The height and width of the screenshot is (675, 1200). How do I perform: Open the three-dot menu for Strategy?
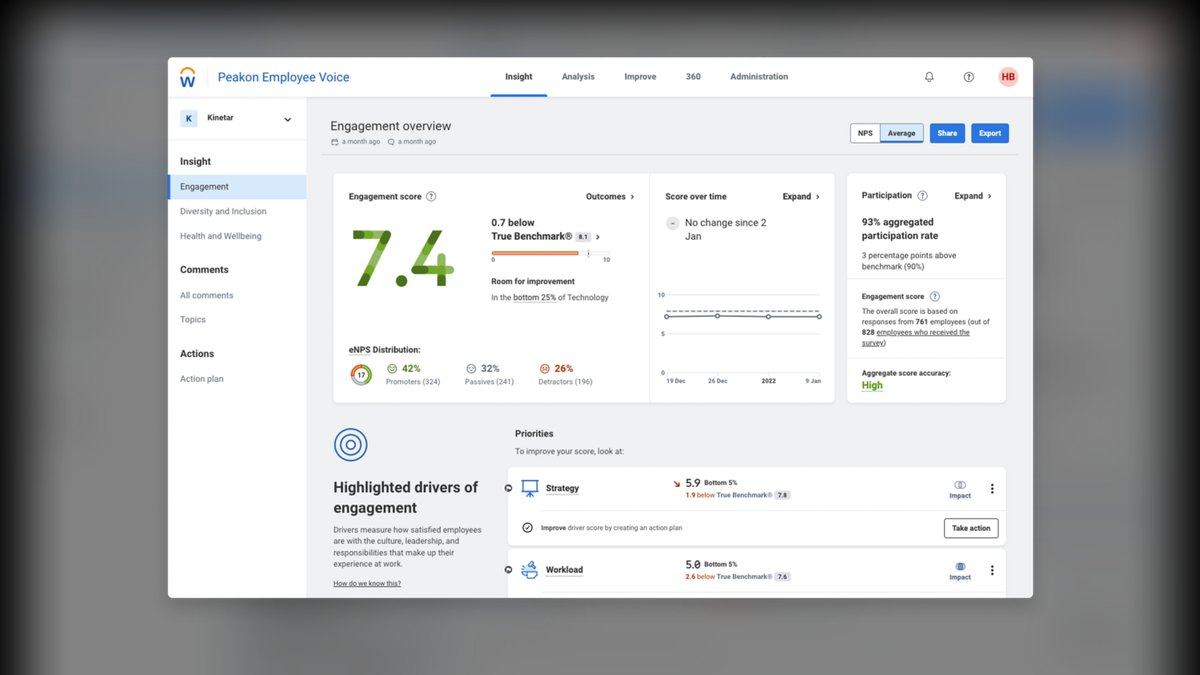pyautogui.click(x=992, y=489)
